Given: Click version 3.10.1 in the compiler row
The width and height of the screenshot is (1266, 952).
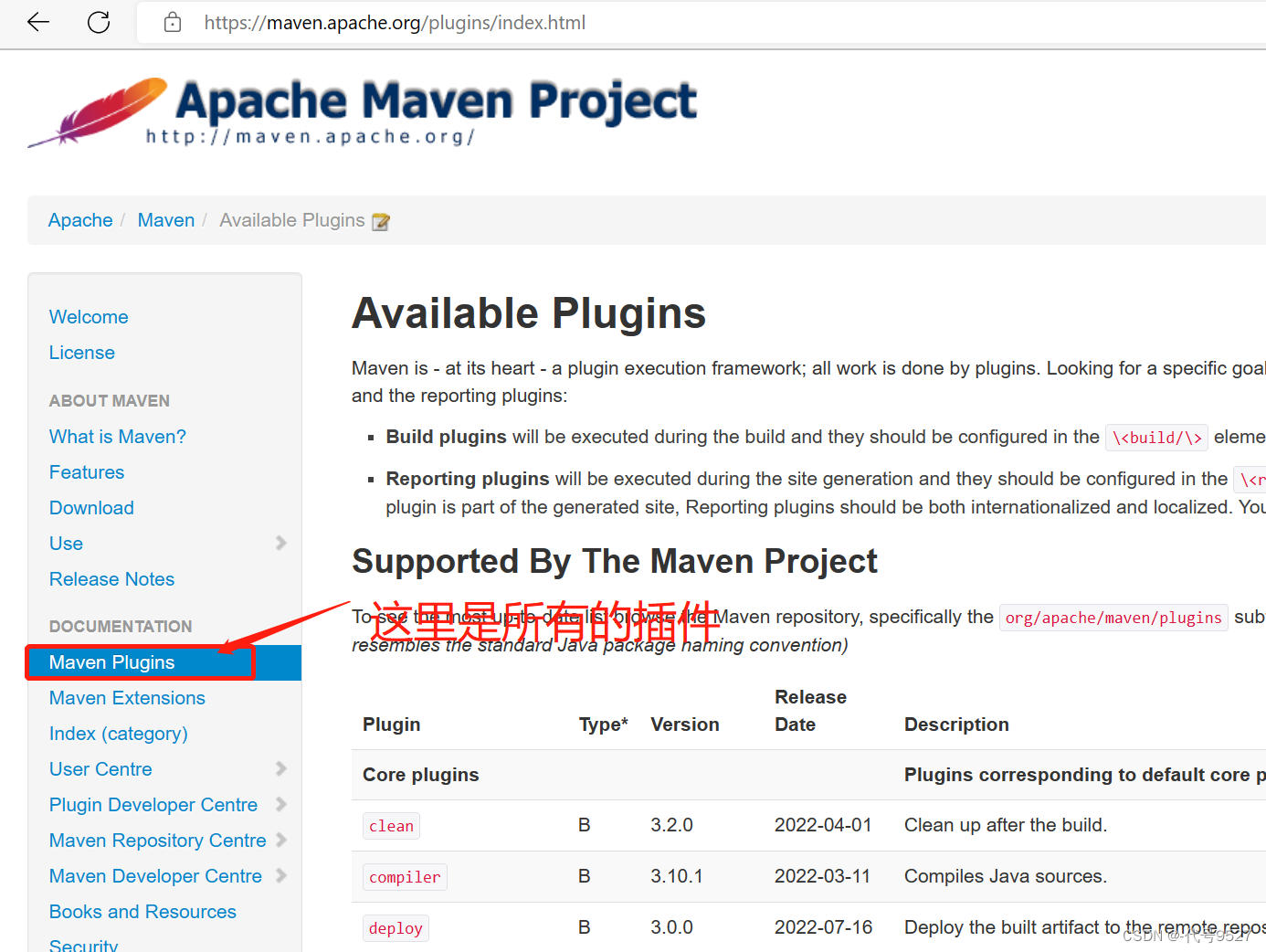Looking at the screenshot, I should click(677, 876).
